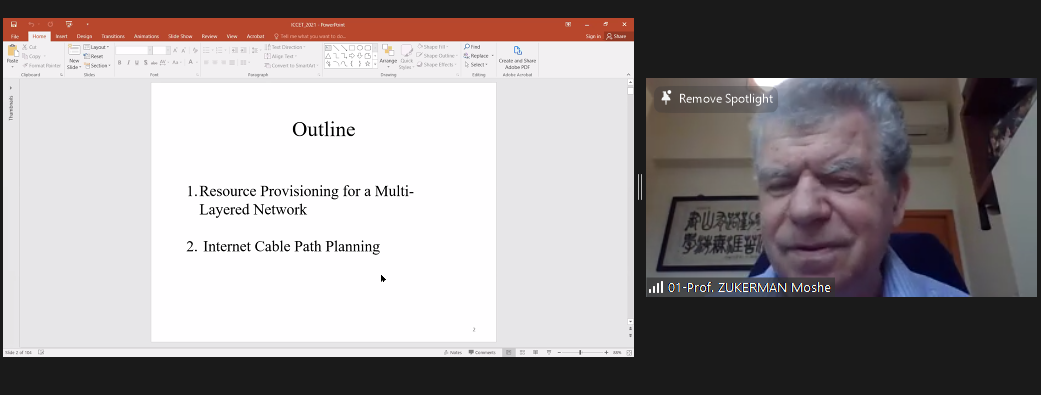
Task: Toggle Bold formatting
Action: click(x=120, y=62)
